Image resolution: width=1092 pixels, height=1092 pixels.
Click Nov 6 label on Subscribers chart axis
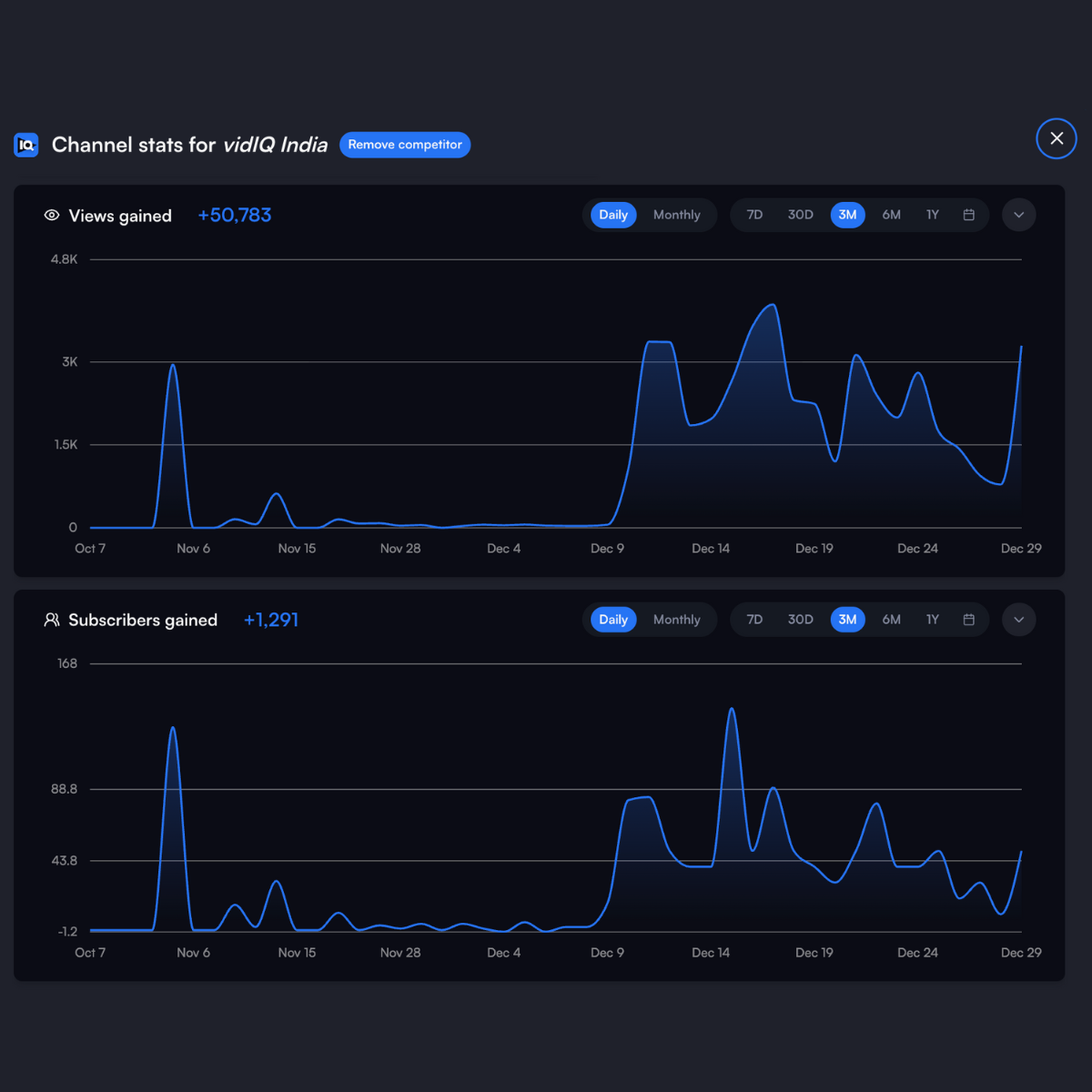point(193,953)
